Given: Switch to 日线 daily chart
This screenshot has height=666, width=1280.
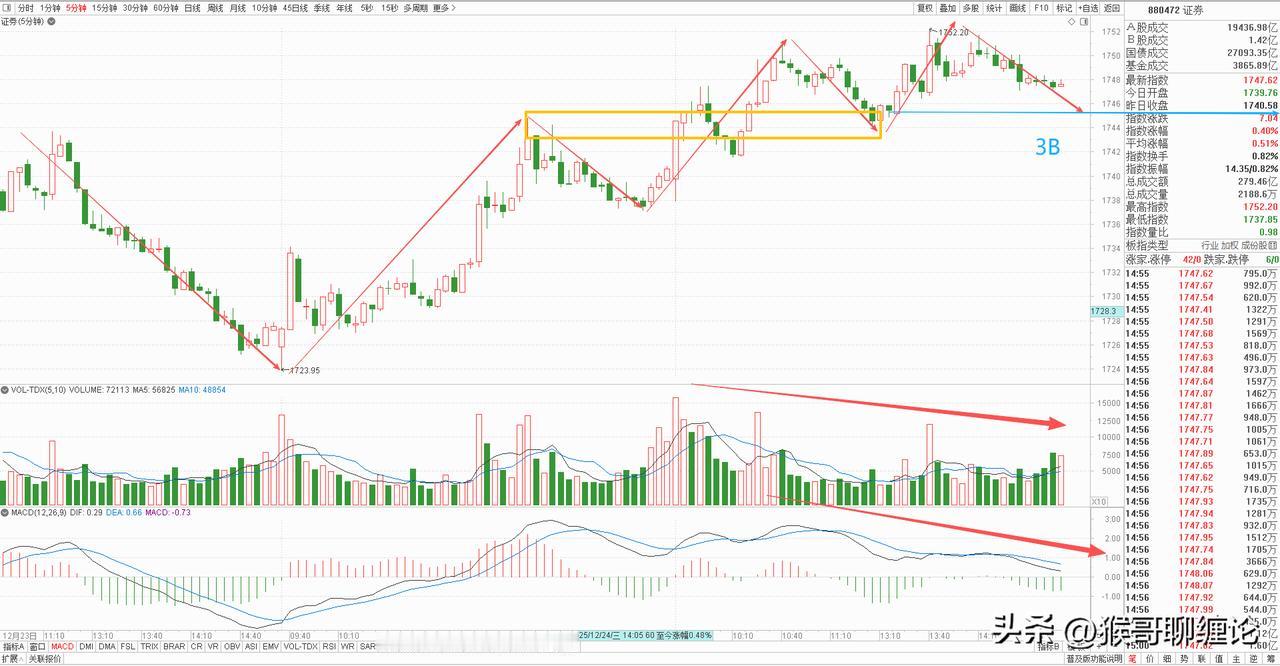Looking at the screenshot, I should (x=192, y=8).
